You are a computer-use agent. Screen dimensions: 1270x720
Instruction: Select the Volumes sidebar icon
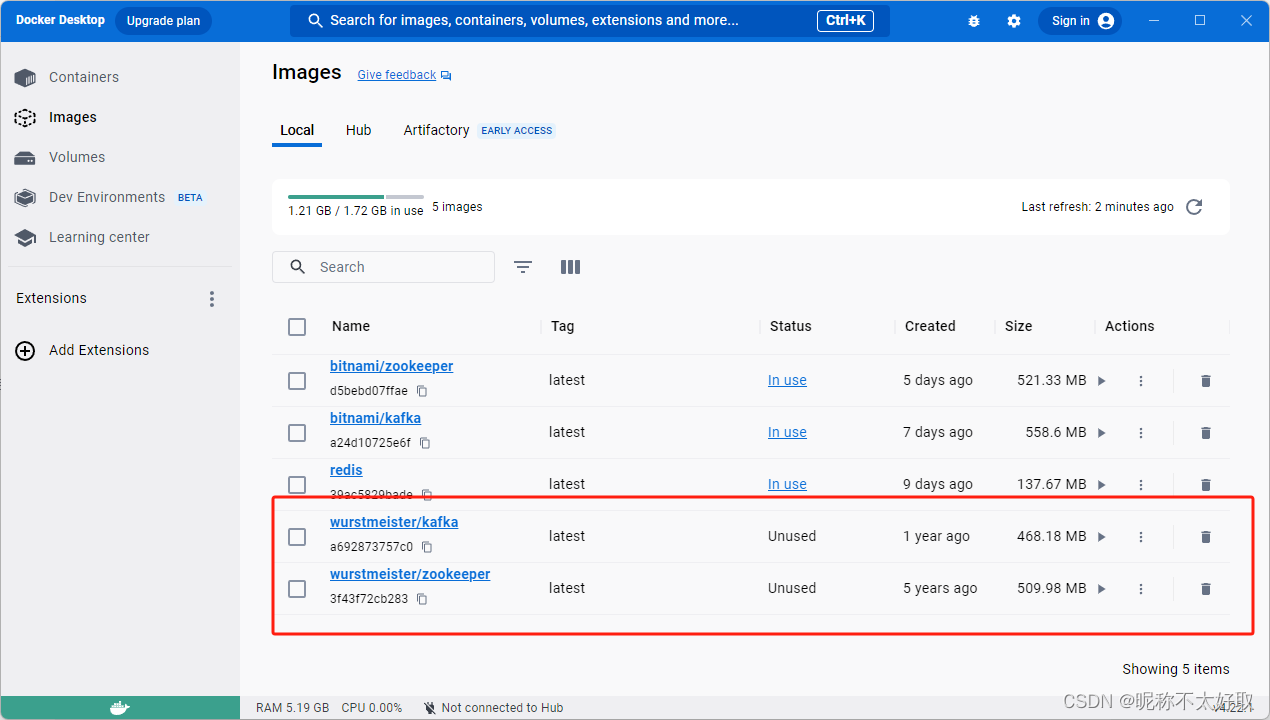(x=24, y=157)
